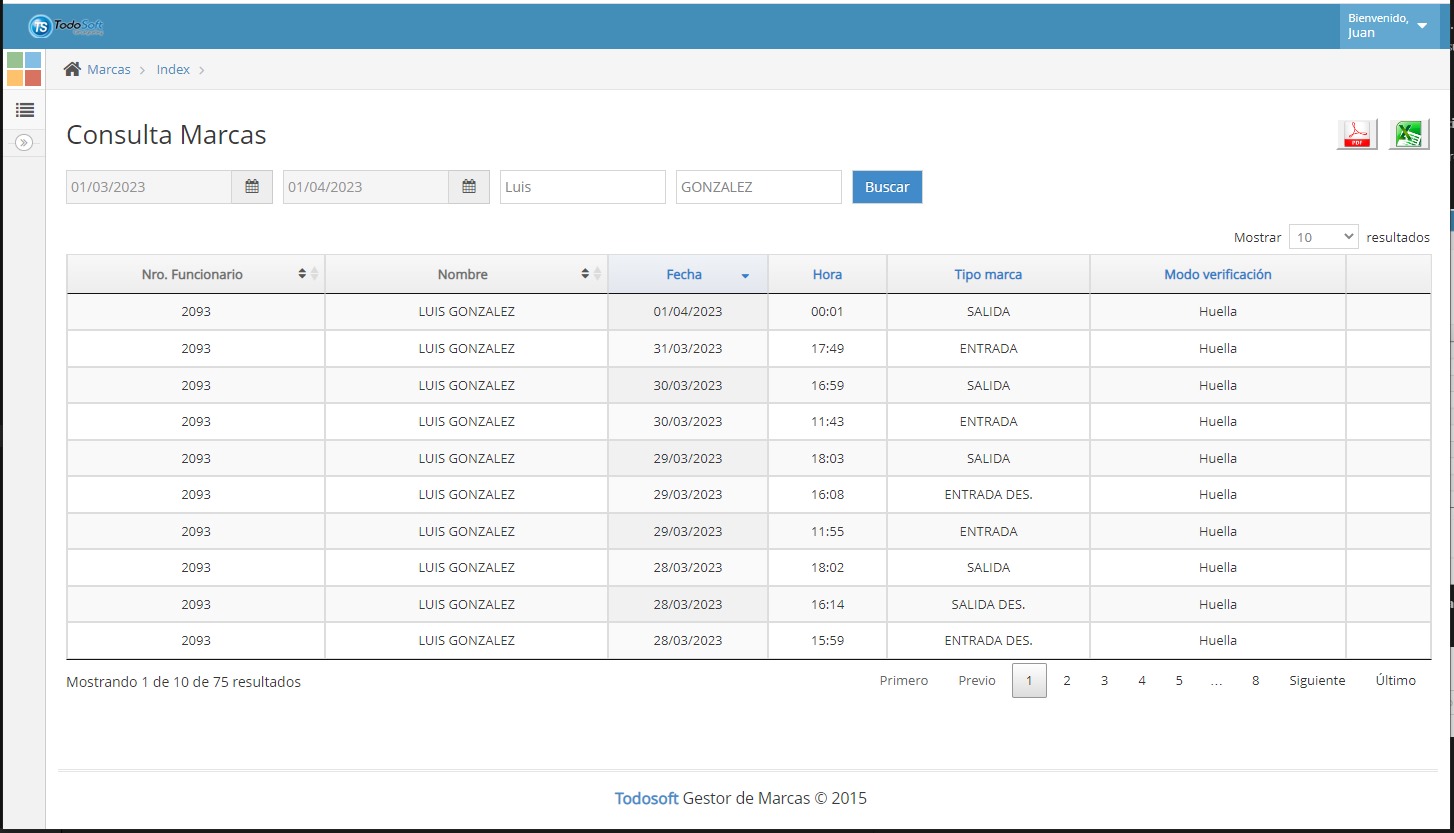1454x833 pixels.
Task: Sort by Nro. Funcionario column arrows
Action: coord(309,274)
